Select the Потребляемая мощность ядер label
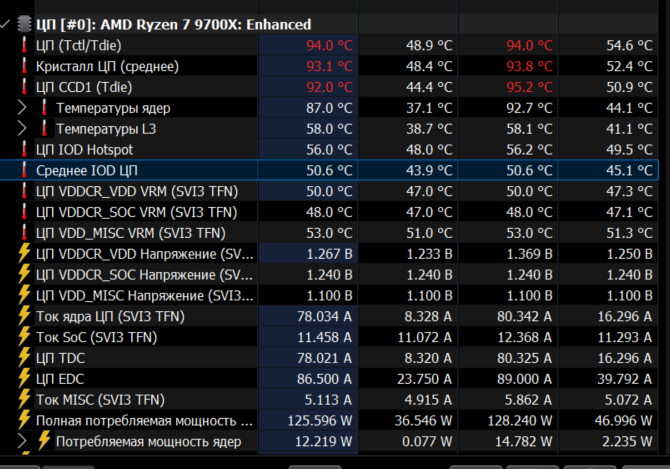The height and width of the screenshot is (469, 670). (x=149, y=442)
